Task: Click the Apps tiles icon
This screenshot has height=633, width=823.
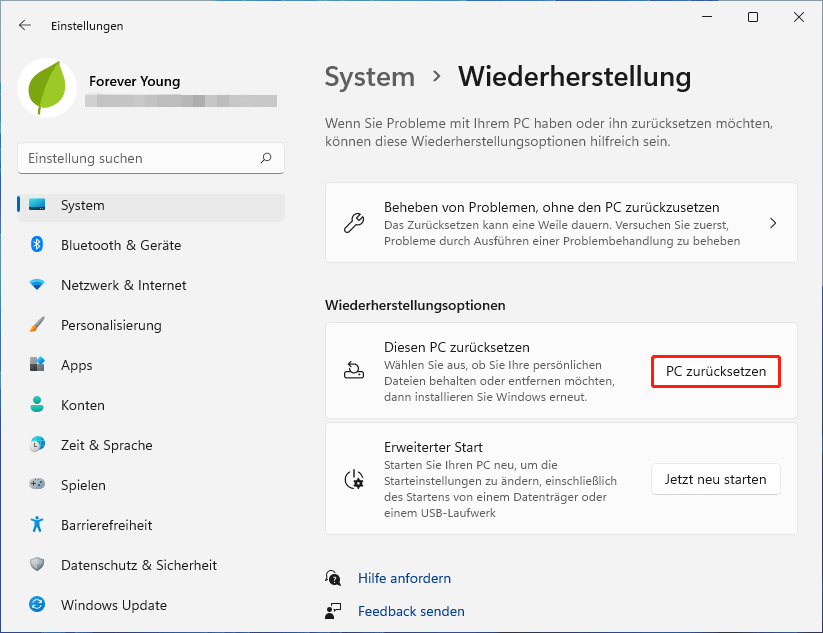Action: pyautogui.click(x=37, y=364)
